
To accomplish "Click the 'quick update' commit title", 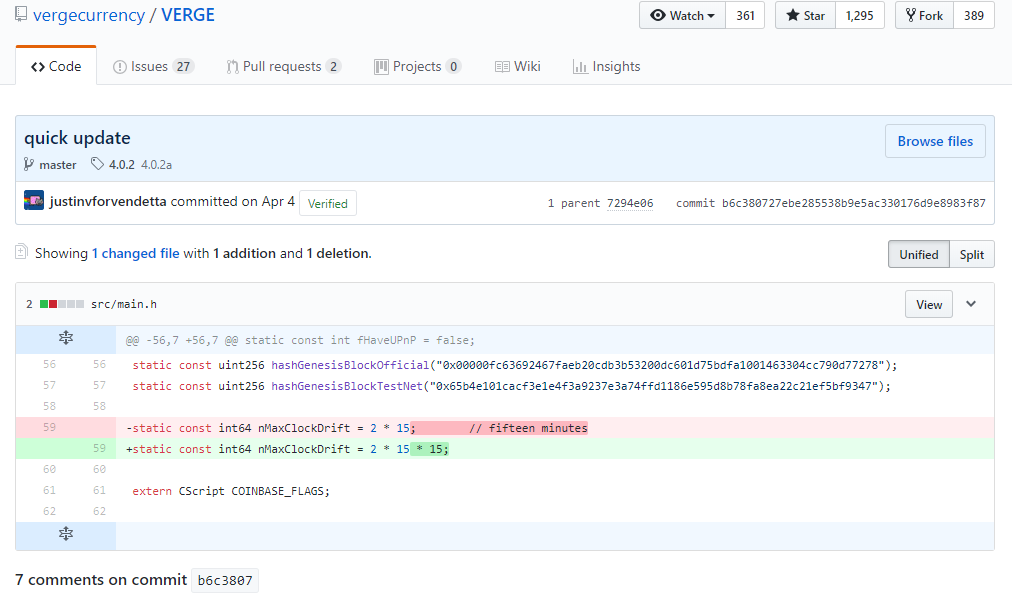I will 77,138.
